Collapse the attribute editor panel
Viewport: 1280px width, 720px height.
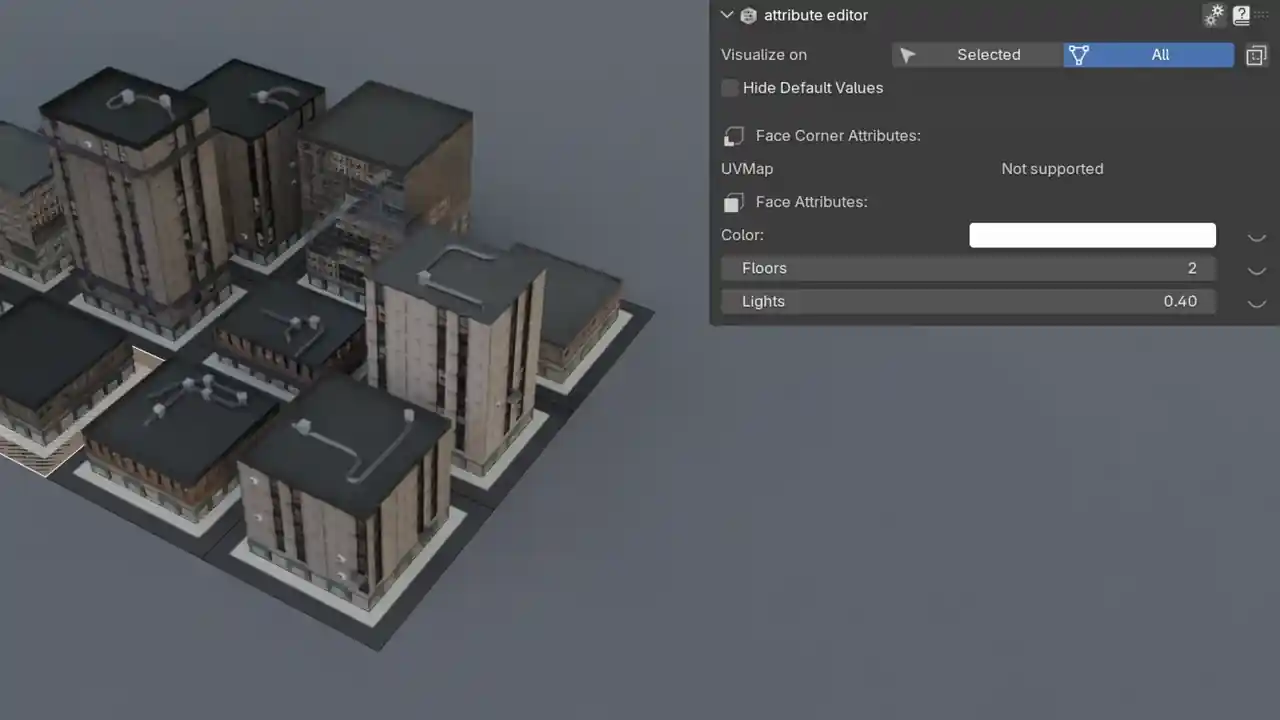click(x=727, y=15)
